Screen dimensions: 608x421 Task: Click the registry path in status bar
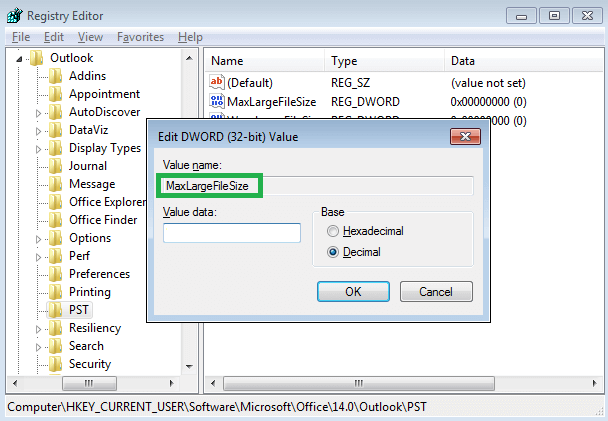(217, 407)
